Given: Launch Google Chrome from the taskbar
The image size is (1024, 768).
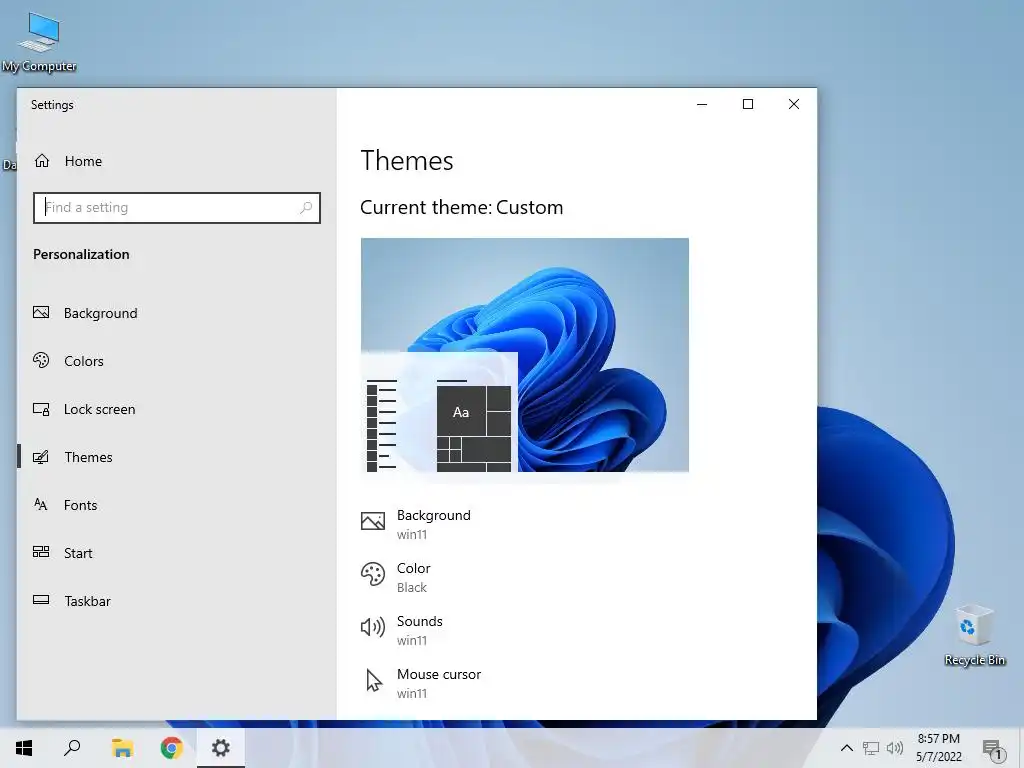Looking at the screenshot, I should click(x=172, y=748).
